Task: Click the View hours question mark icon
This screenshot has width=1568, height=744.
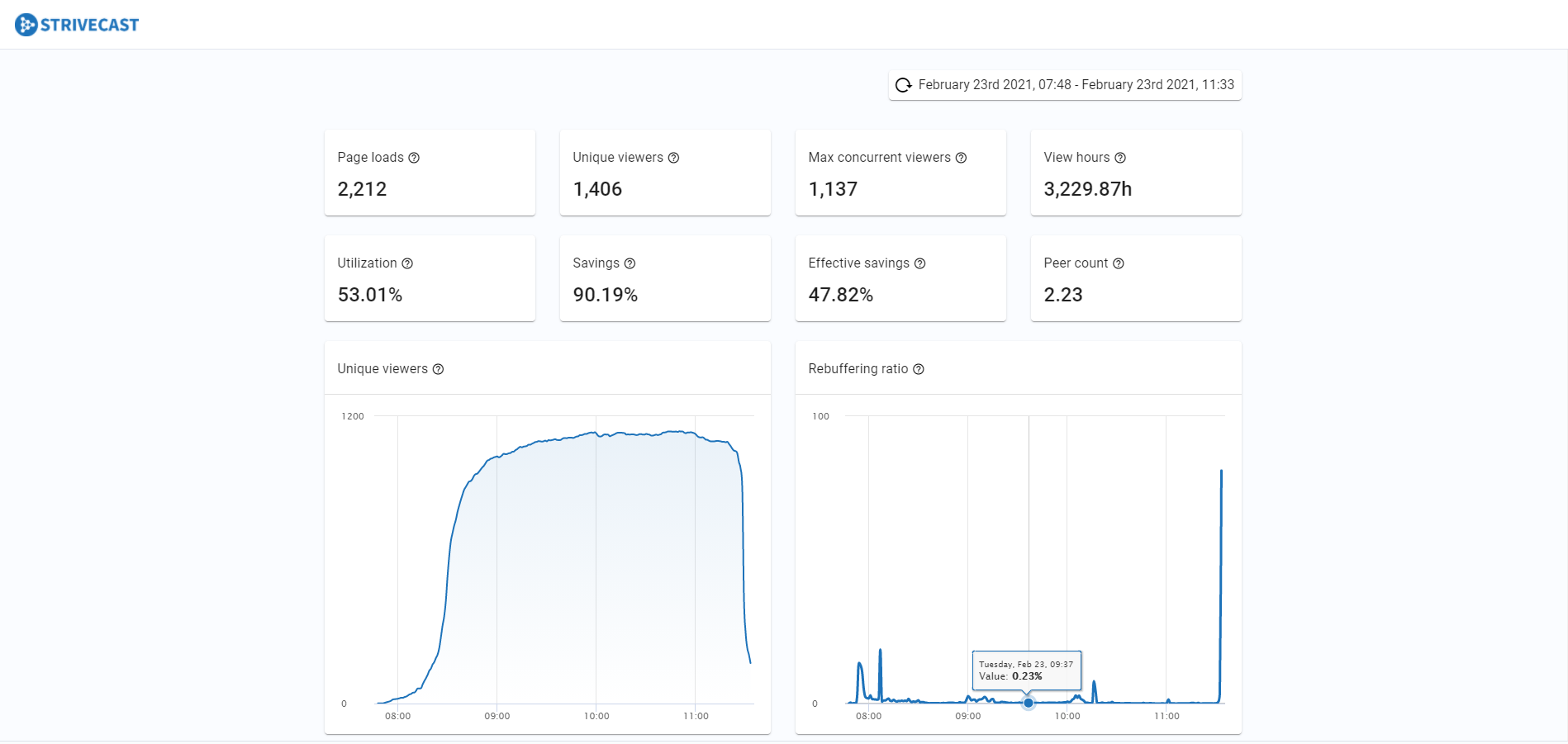Action: (1120, 157)
